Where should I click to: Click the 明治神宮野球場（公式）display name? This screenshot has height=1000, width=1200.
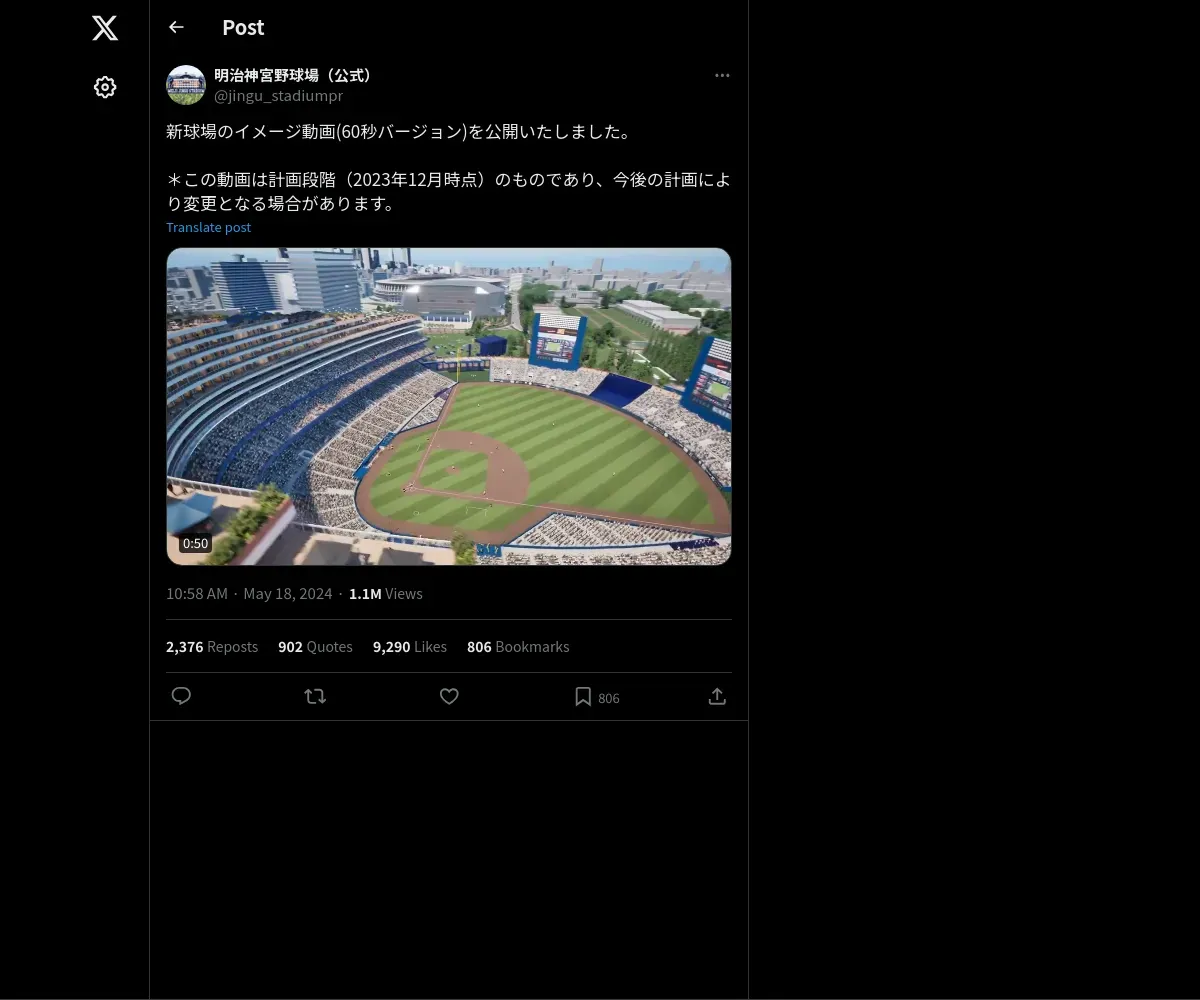pyautogui.click(x=294, y=75)
